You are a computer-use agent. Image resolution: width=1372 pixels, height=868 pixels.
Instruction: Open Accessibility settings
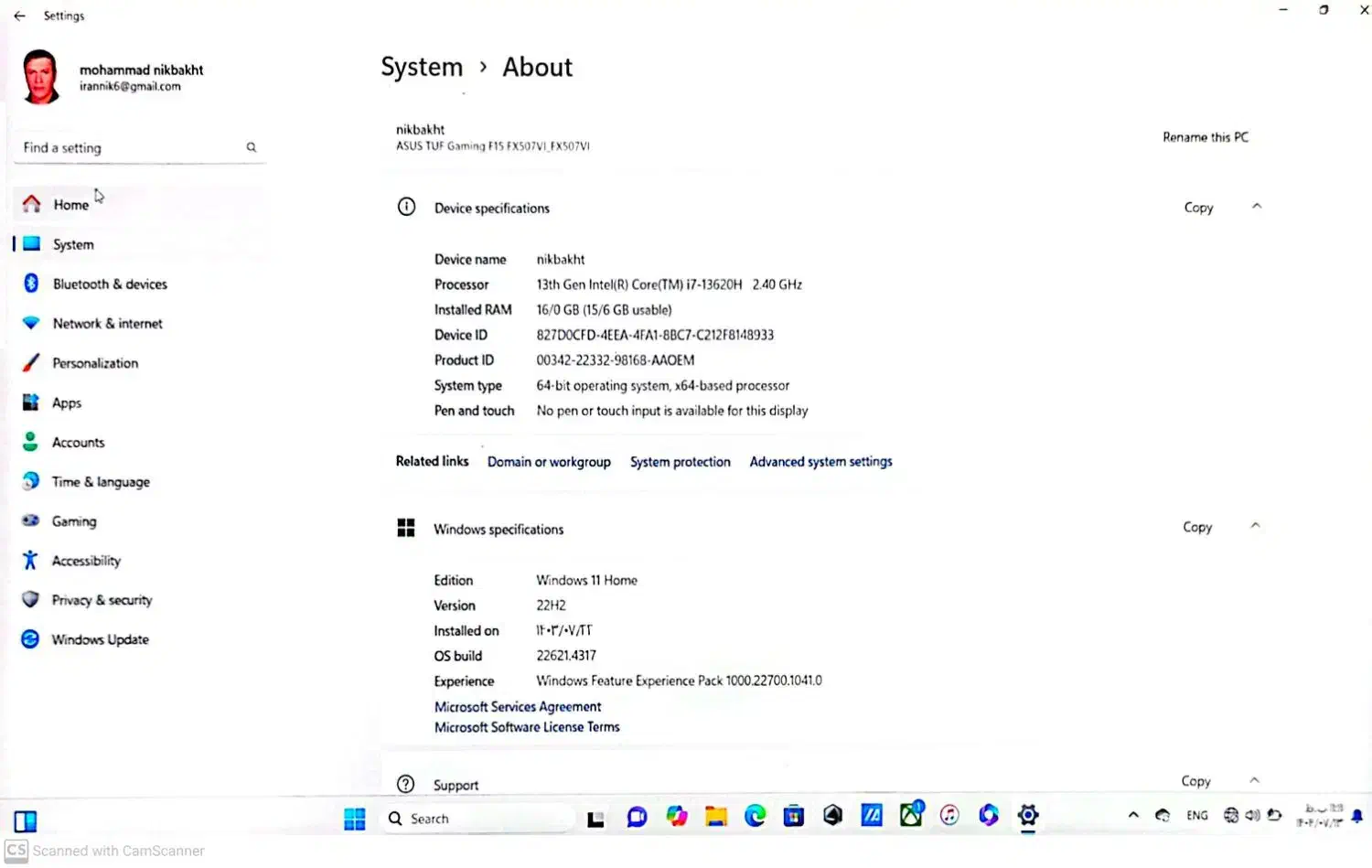pyautogui.click(x=86, y=562)
